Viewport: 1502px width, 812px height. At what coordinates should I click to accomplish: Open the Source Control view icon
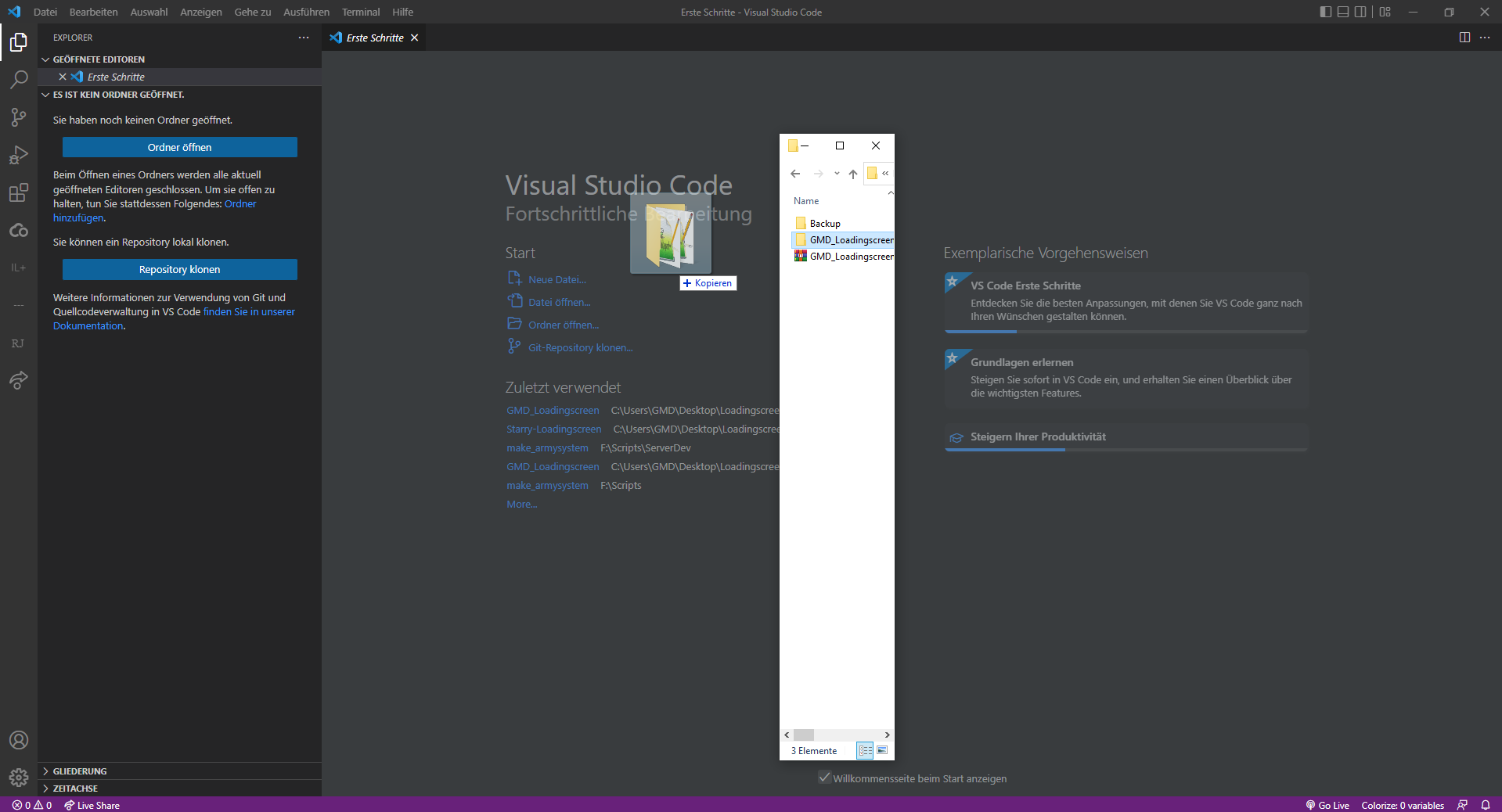(19, 117)
